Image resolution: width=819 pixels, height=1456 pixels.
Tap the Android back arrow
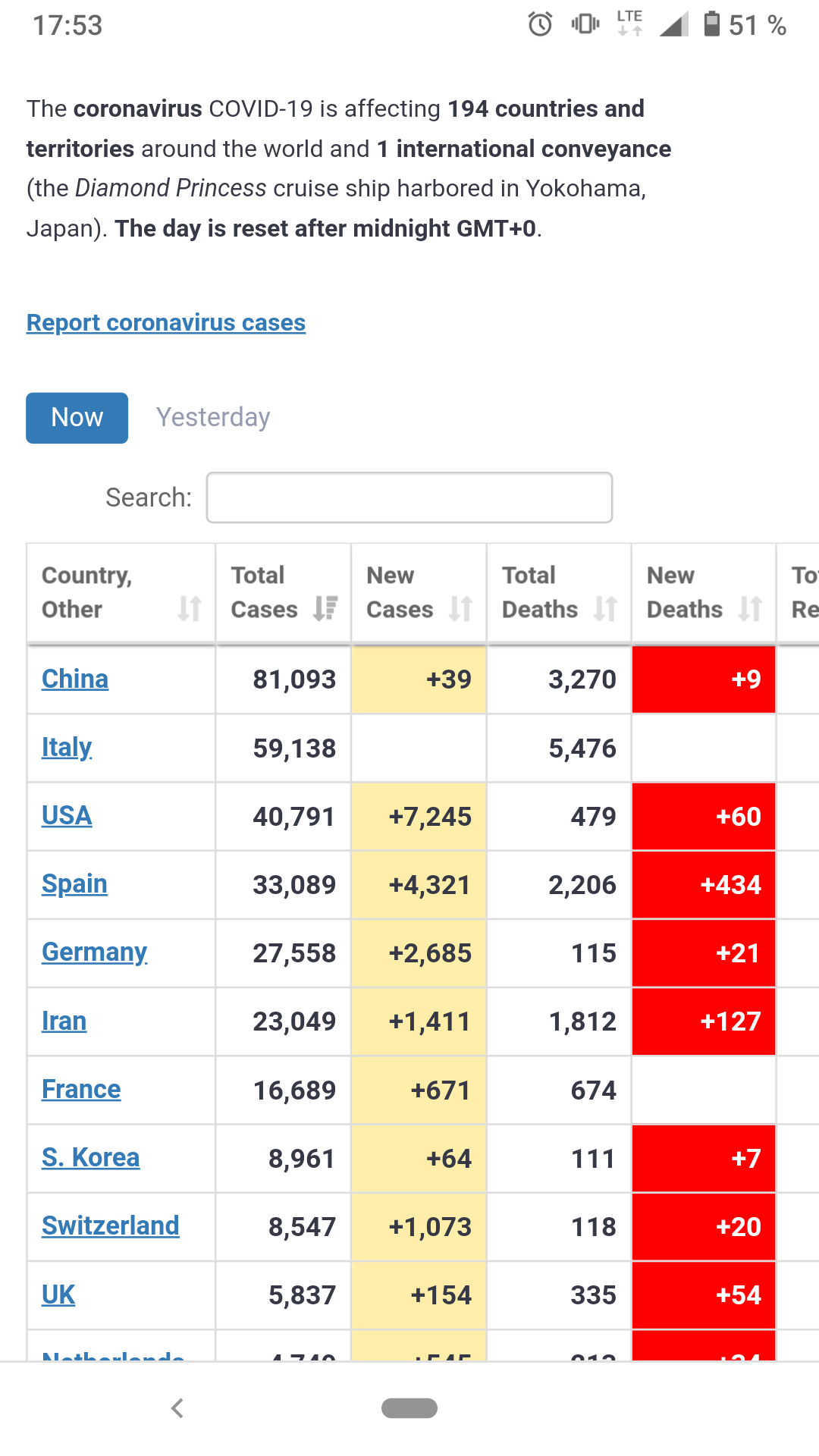point(177,1408)
